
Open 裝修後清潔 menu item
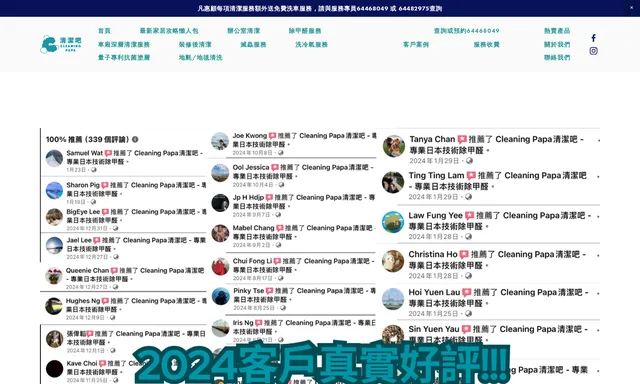195,44
